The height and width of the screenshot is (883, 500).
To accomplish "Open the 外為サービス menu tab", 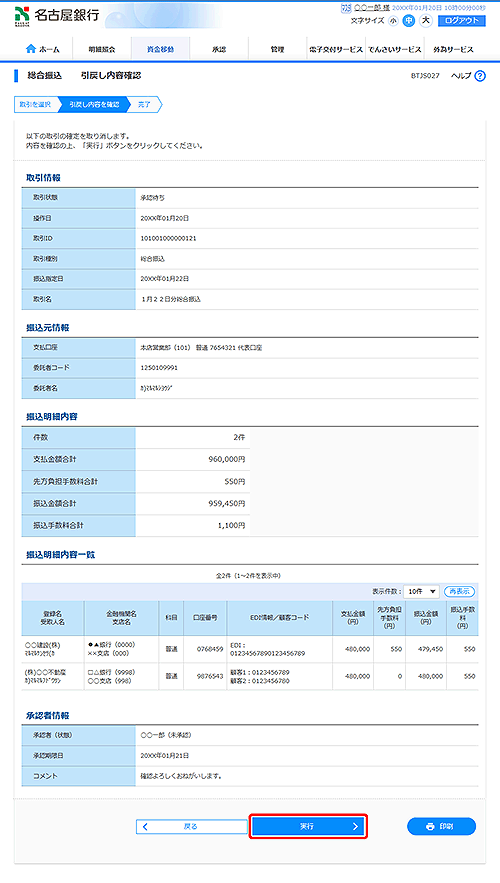I will click(x=453, y=49).
